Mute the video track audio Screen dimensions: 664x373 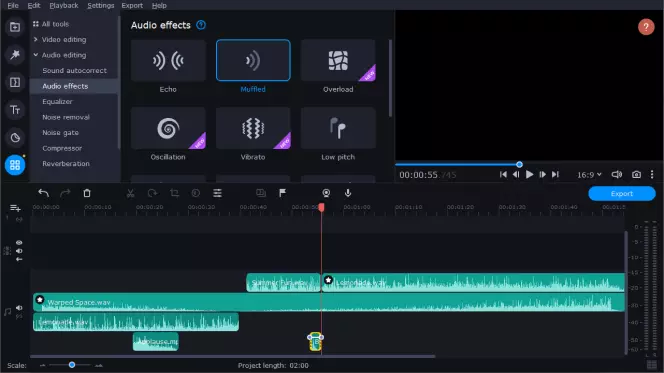(x=19, y=251)
